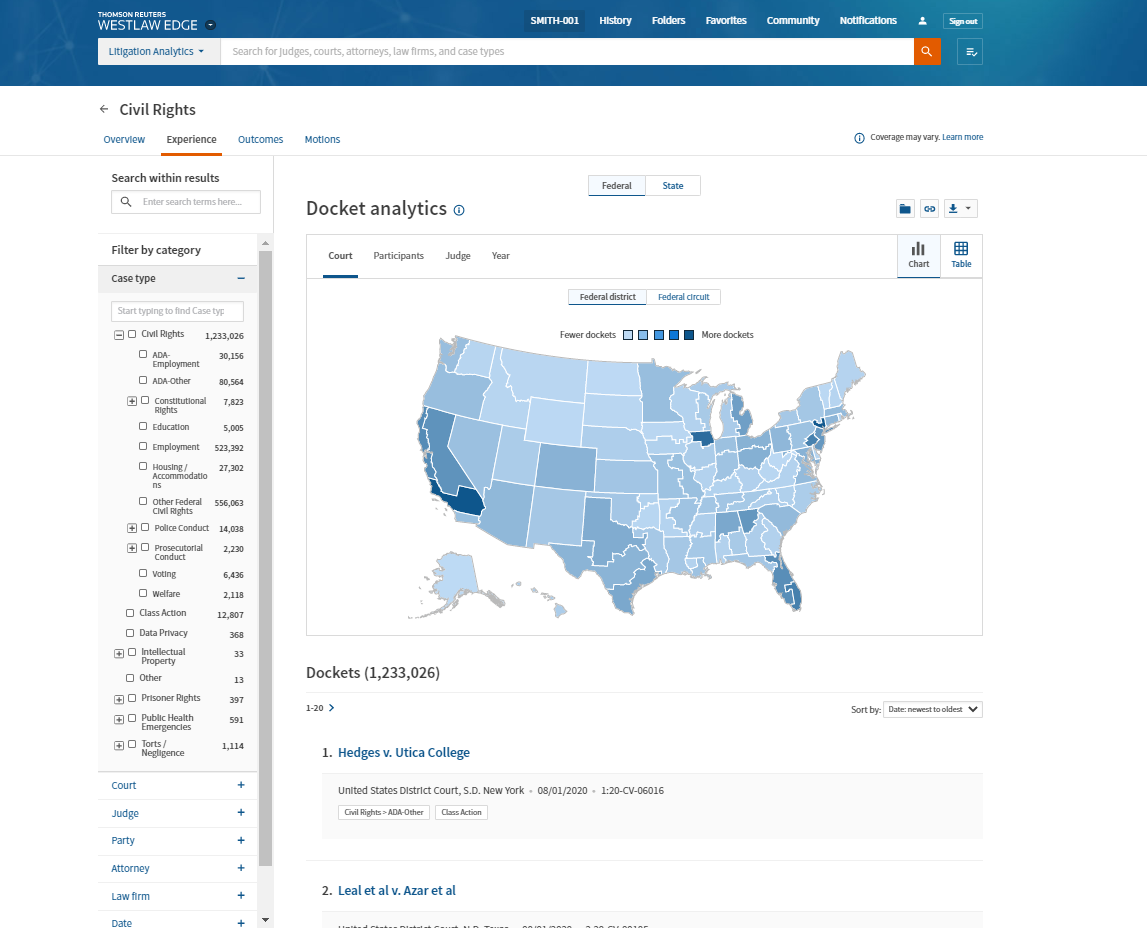1147x928 pixels.
Task: Check the Employment case type checkbox
Action: click(x=144, y=446)
